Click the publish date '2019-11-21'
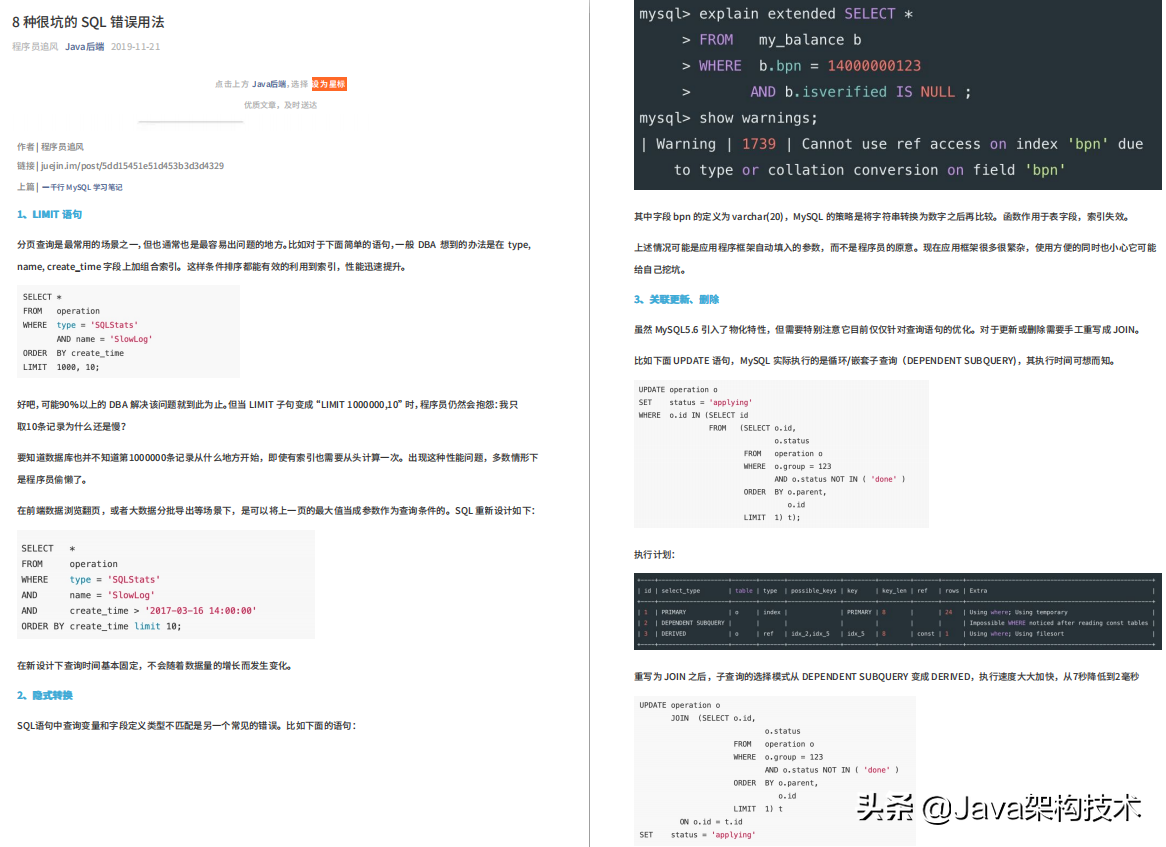 135,46
